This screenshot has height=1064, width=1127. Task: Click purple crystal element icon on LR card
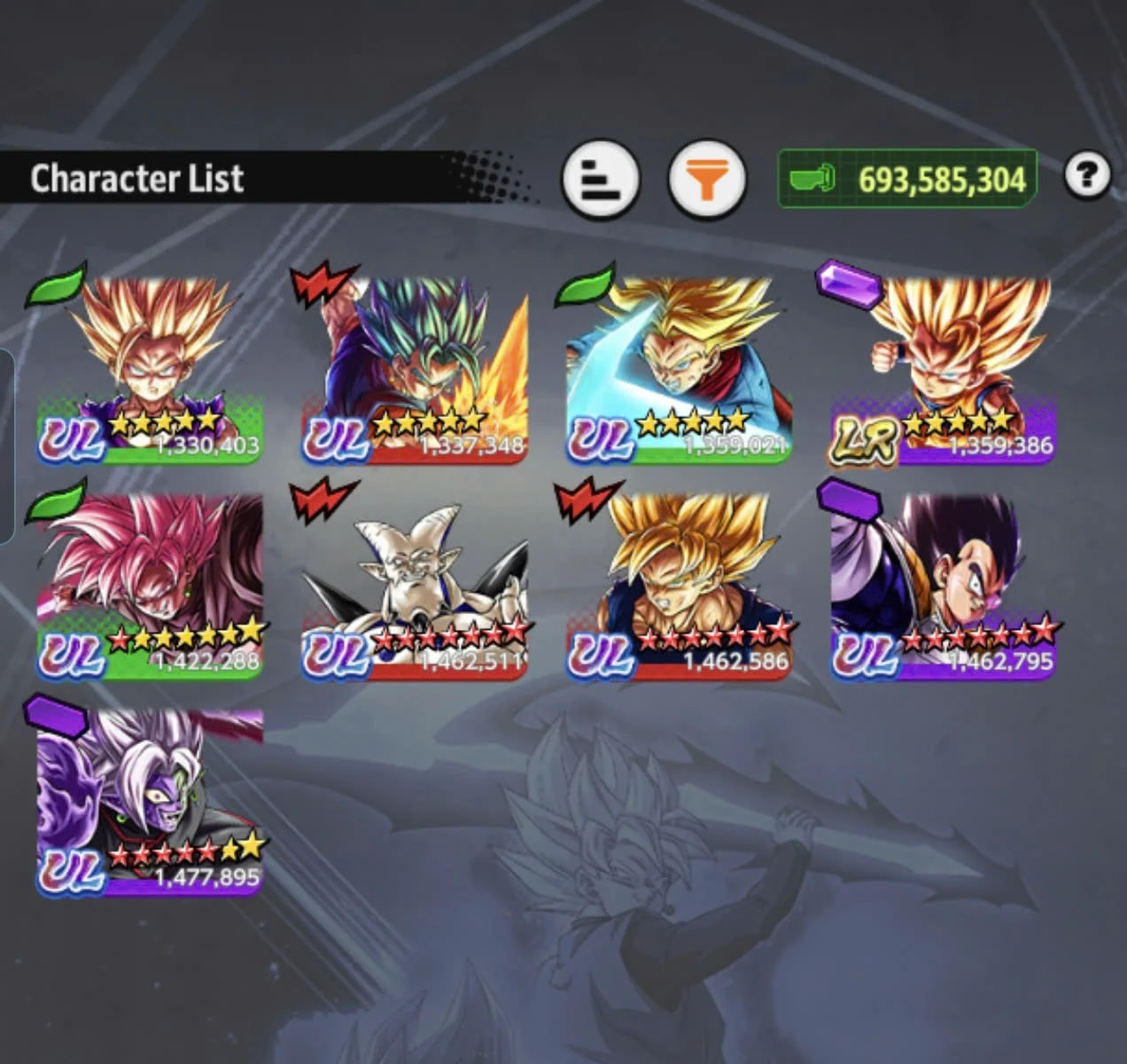coord(849,284)
